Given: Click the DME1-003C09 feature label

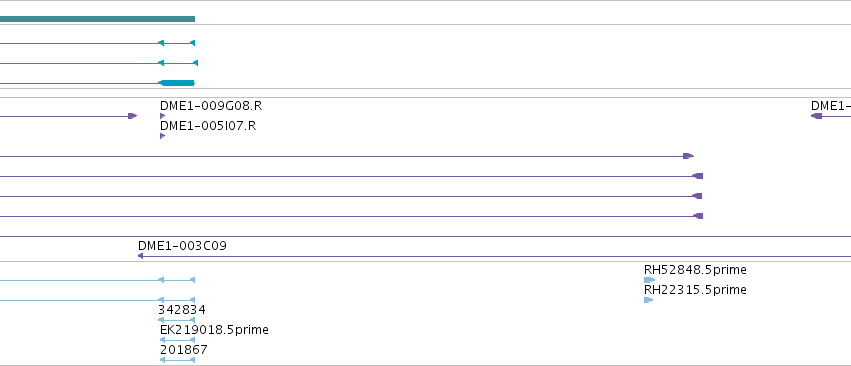Looking at the screenshot, I should 182,245.
